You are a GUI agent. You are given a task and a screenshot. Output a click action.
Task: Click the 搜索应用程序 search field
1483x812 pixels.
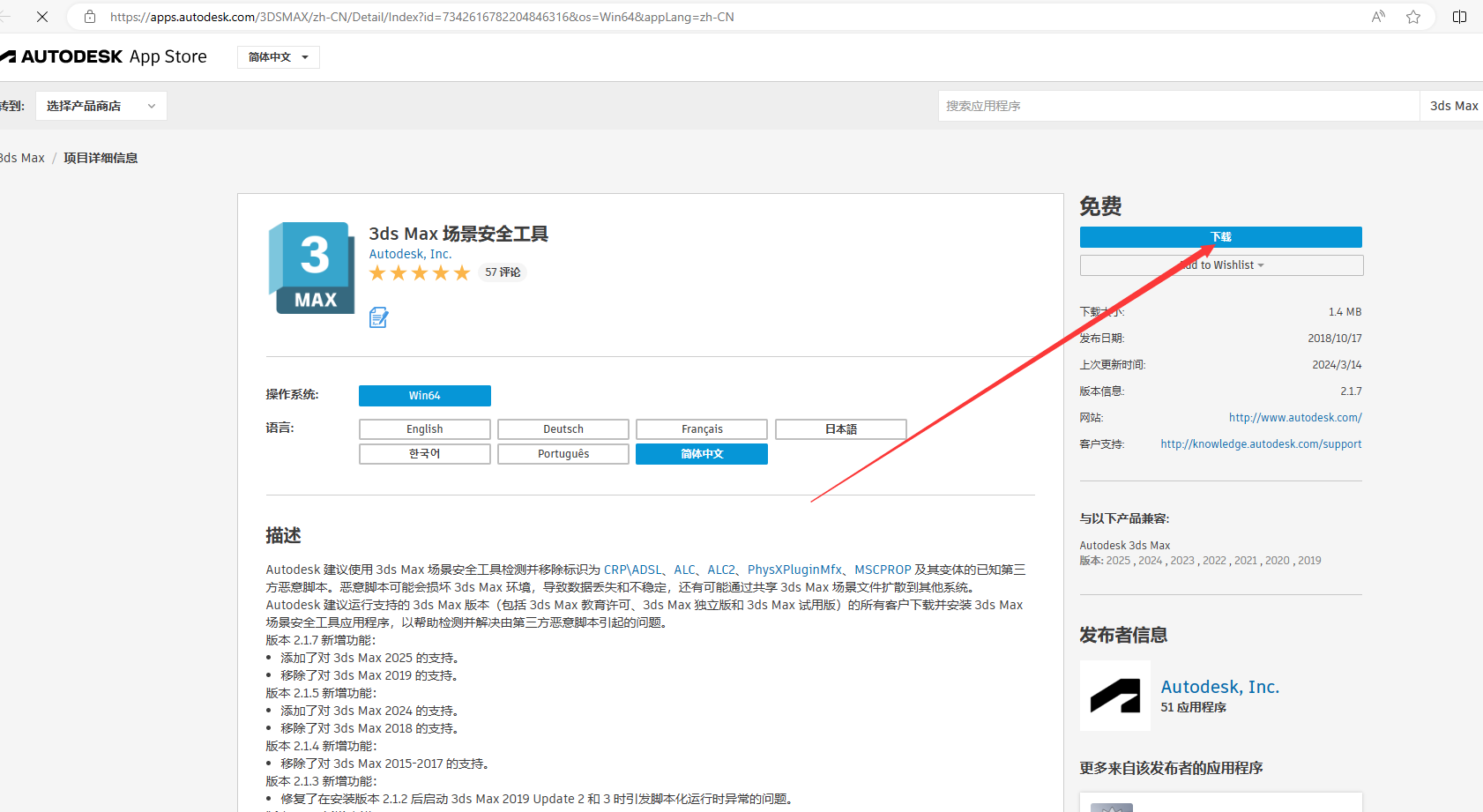pos(1177,106)
